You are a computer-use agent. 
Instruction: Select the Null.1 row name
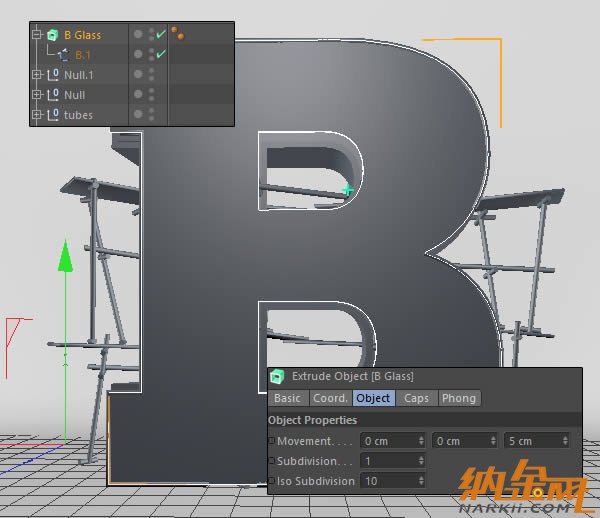(78, 75)
